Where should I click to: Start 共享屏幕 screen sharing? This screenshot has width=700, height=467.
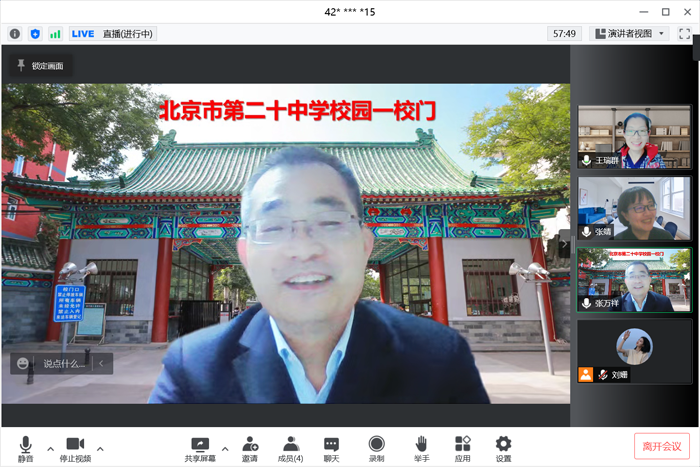pyautogui.click(x=200, y=449)
